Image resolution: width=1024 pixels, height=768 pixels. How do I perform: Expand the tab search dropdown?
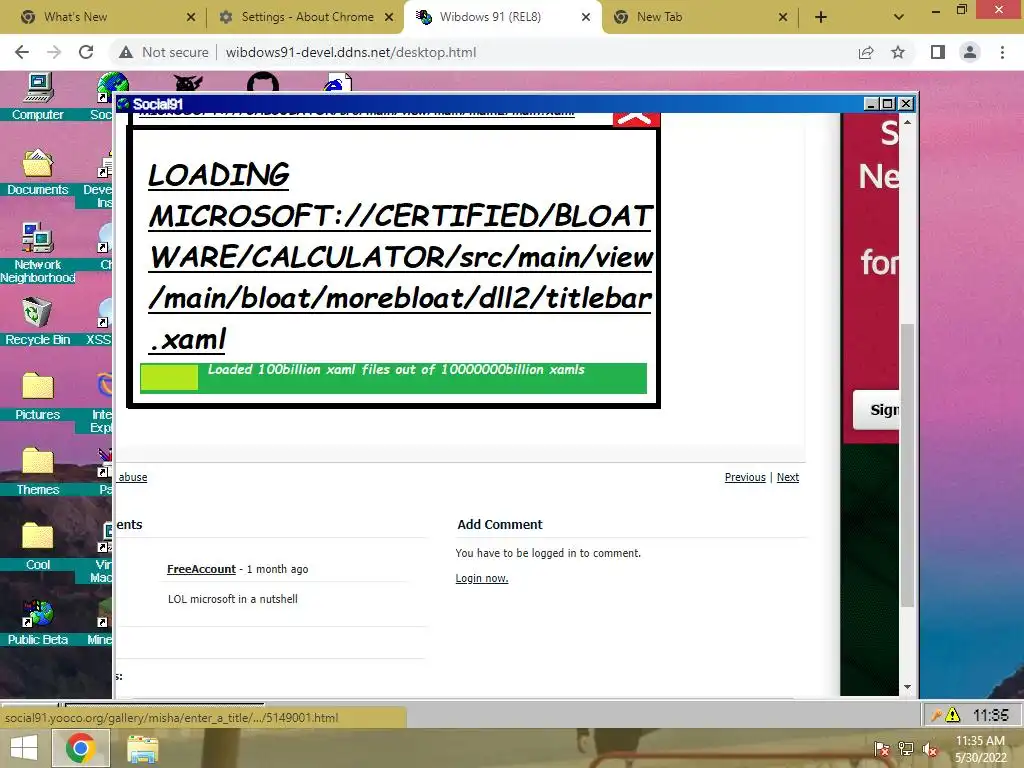(899, 17)
